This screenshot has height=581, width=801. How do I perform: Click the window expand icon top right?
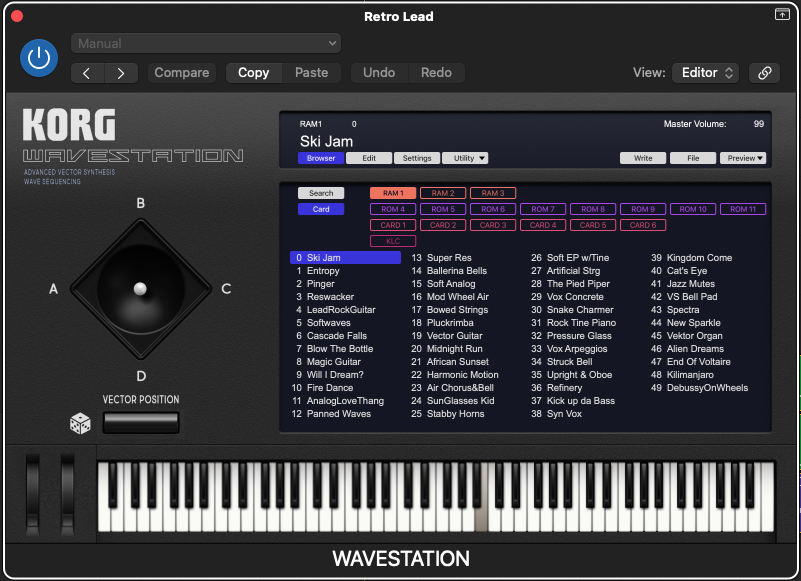782,14
